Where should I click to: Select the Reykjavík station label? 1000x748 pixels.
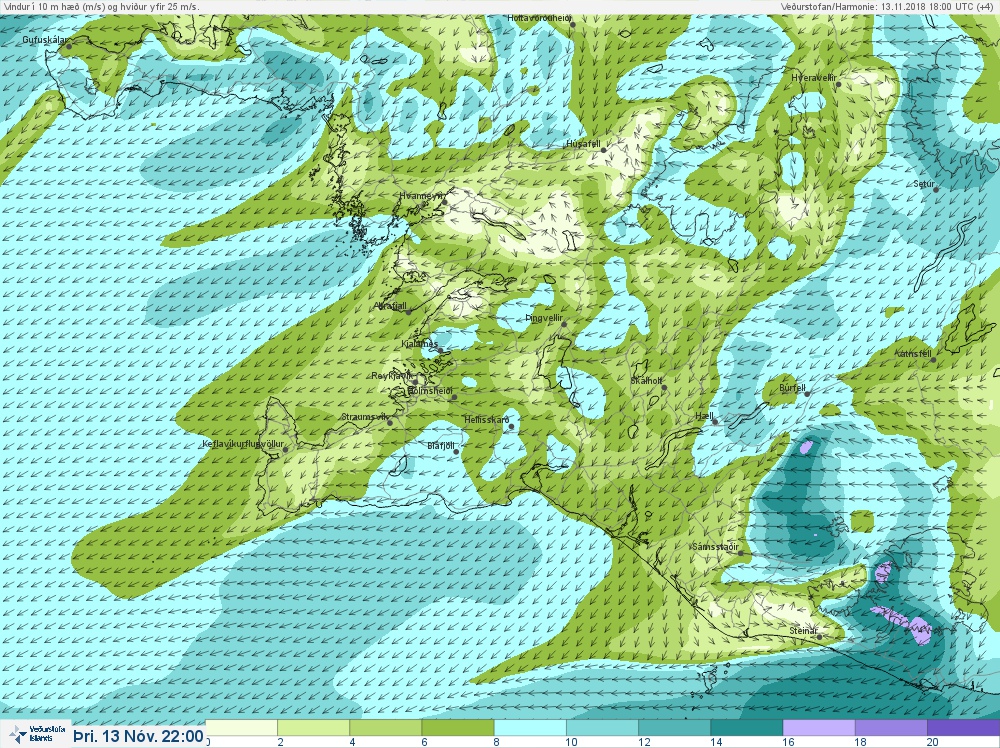pyautogui.click(x=392, y=376)
